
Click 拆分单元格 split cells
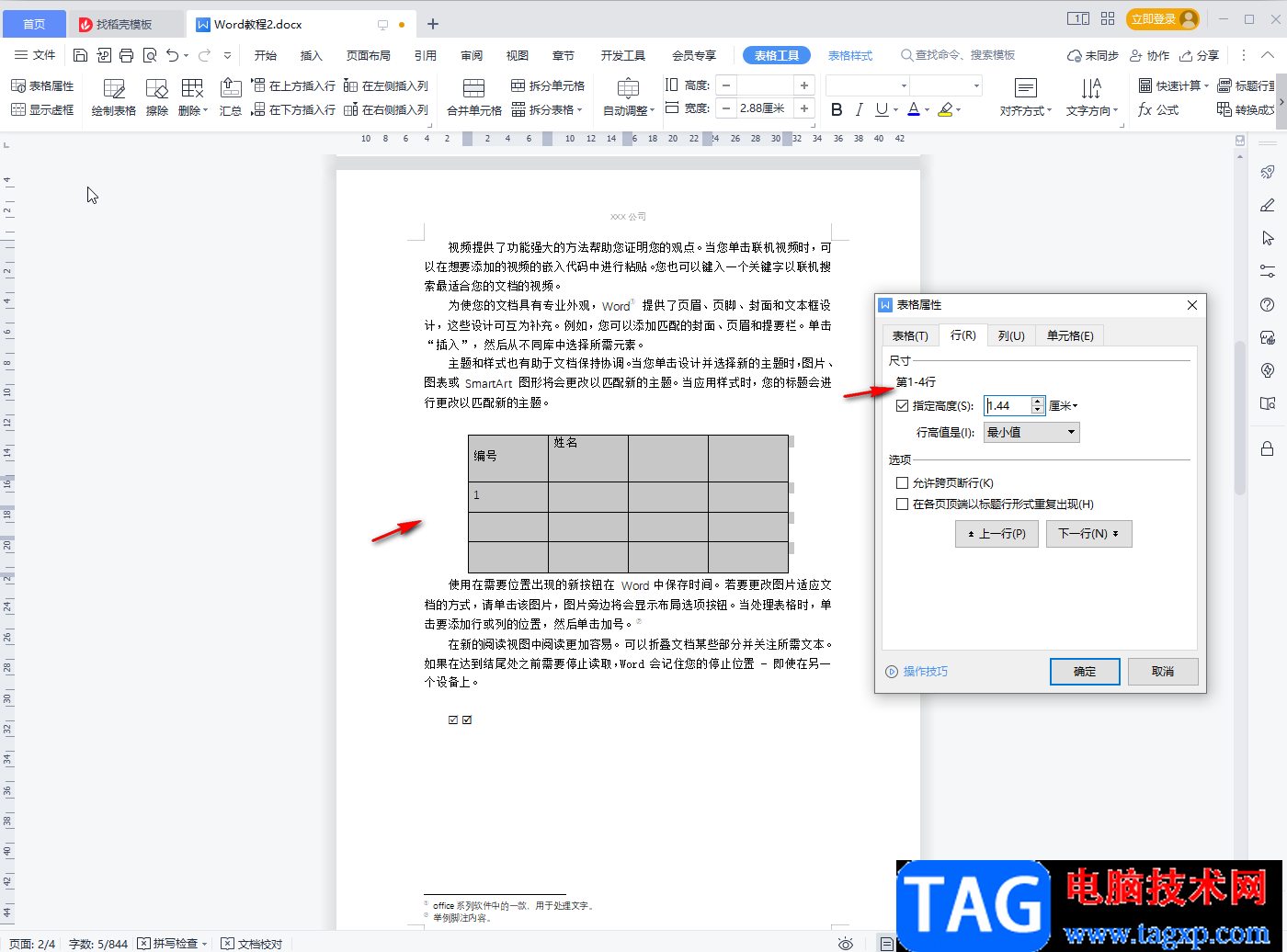pos(548,85)
